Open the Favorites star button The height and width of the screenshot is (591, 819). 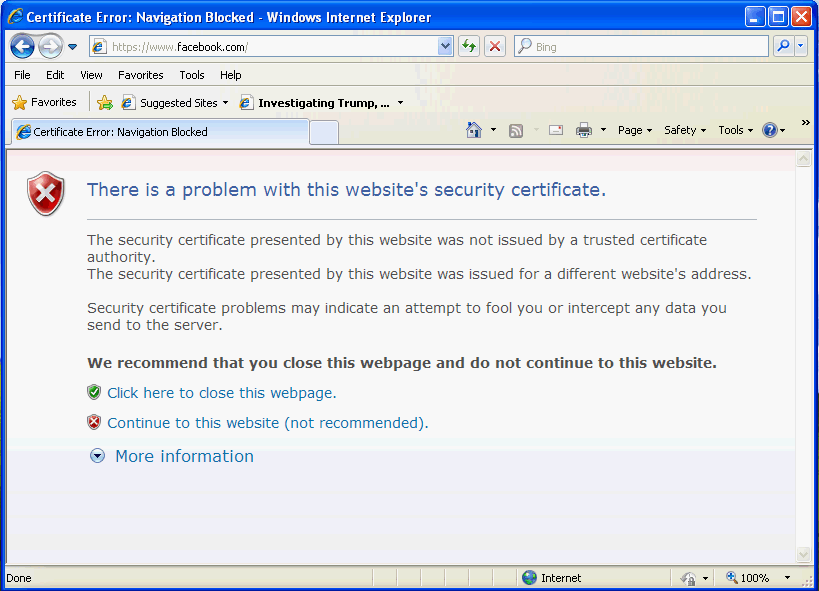[44, 103]
